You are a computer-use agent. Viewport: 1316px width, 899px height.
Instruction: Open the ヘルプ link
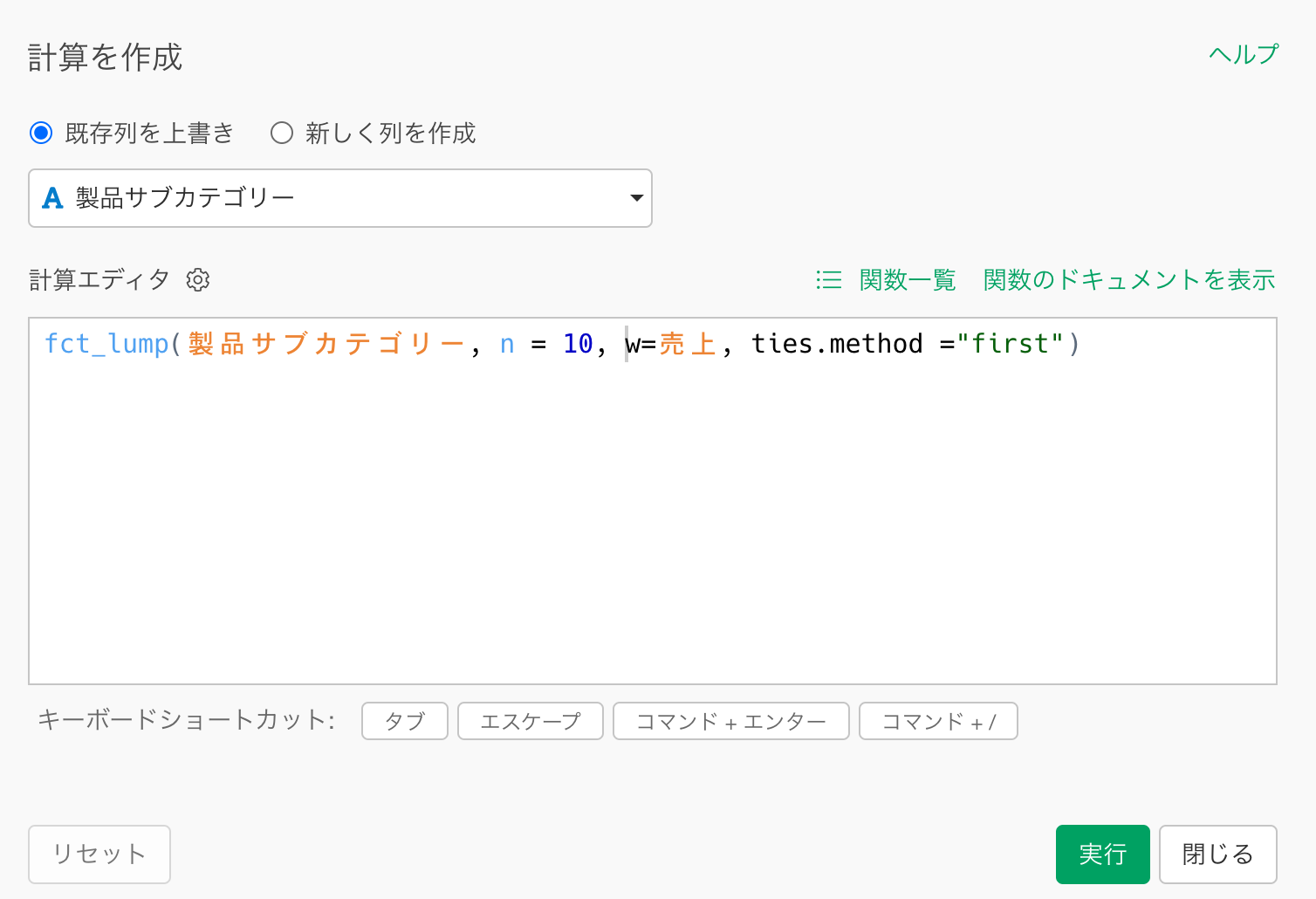coord(1243,54)
